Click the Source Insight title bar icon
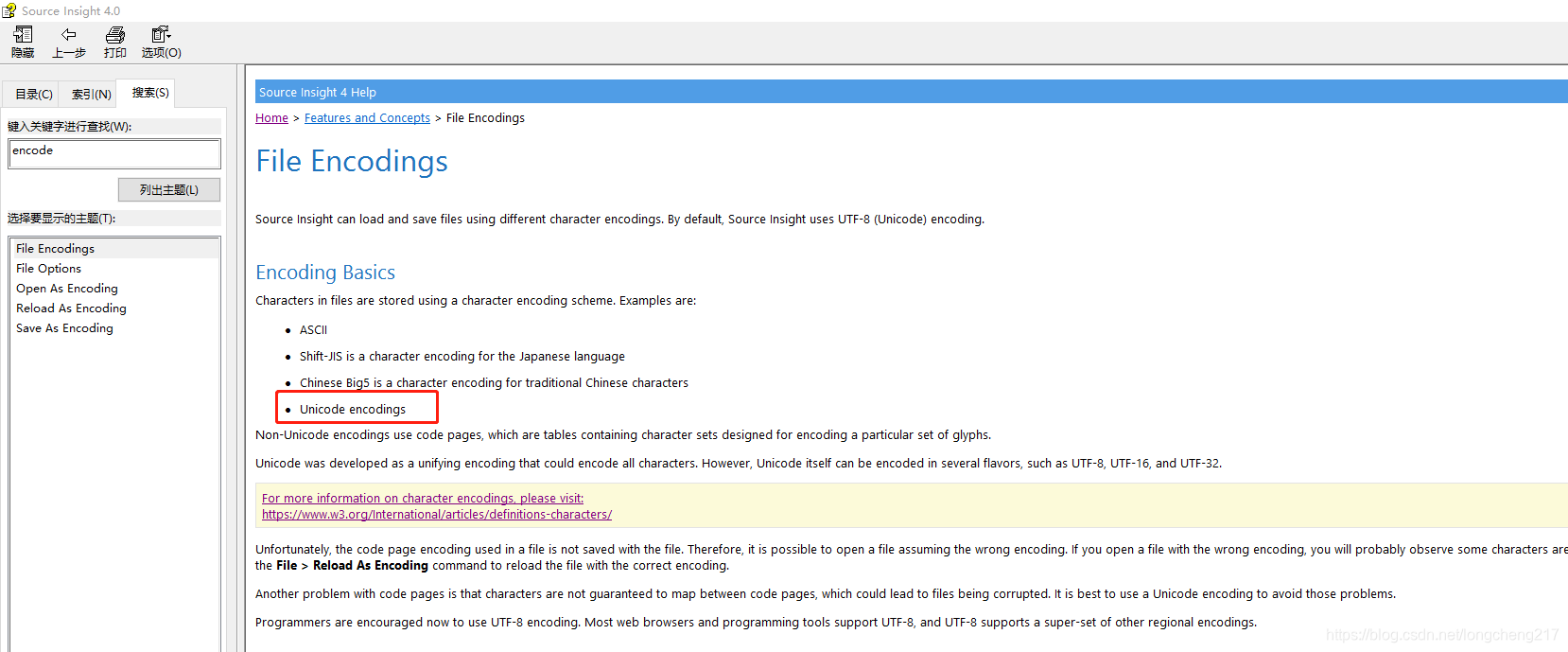Viewport: 1568px width, 652px height. pos(9,10)
